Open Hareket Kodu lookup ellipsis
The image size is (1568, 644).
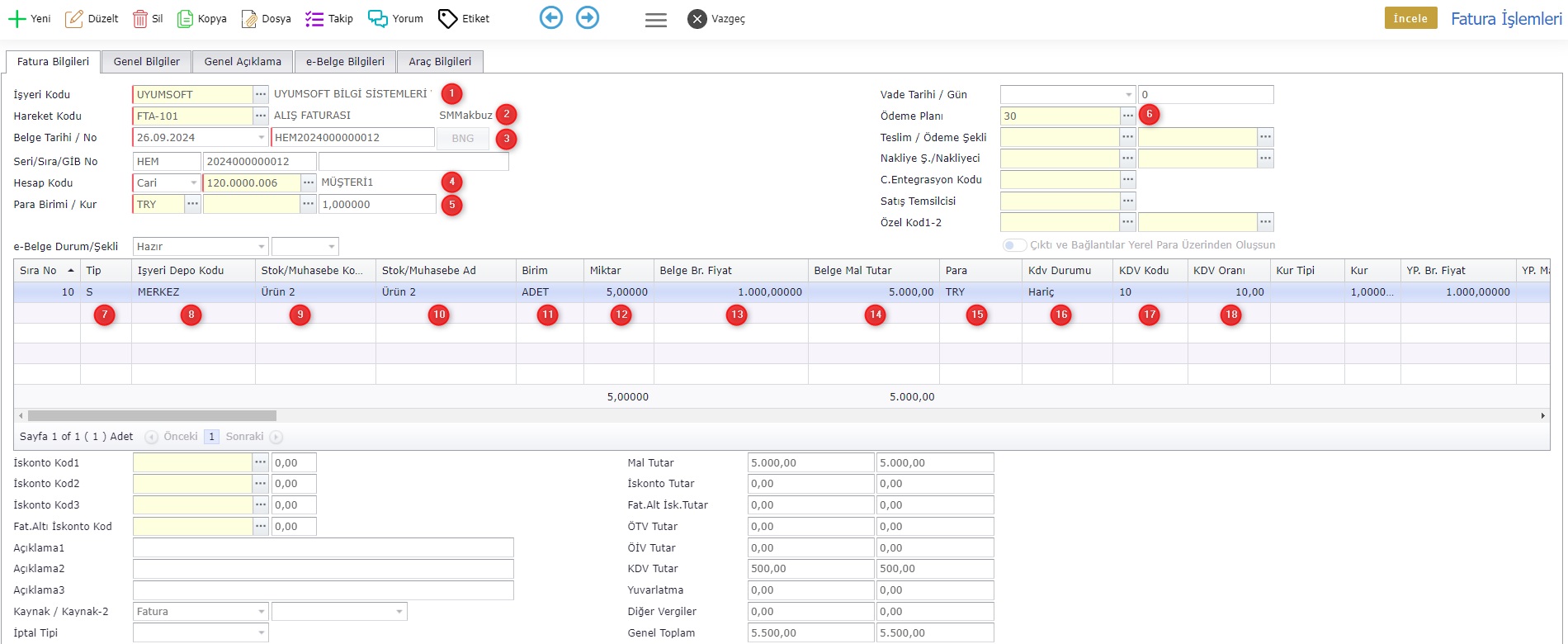tap(261, 116)
